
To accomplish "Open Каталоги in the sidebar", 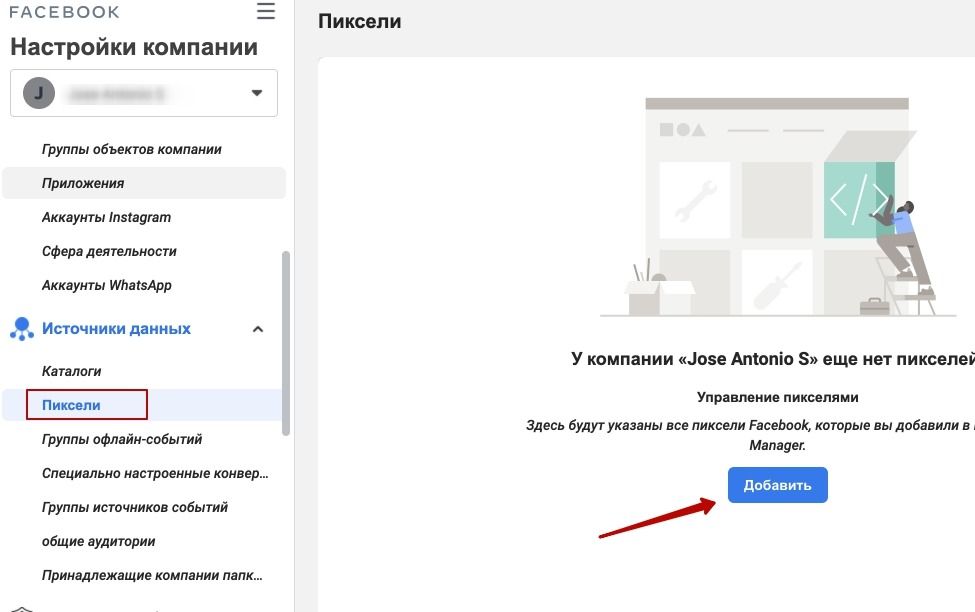I will point(71,371).
